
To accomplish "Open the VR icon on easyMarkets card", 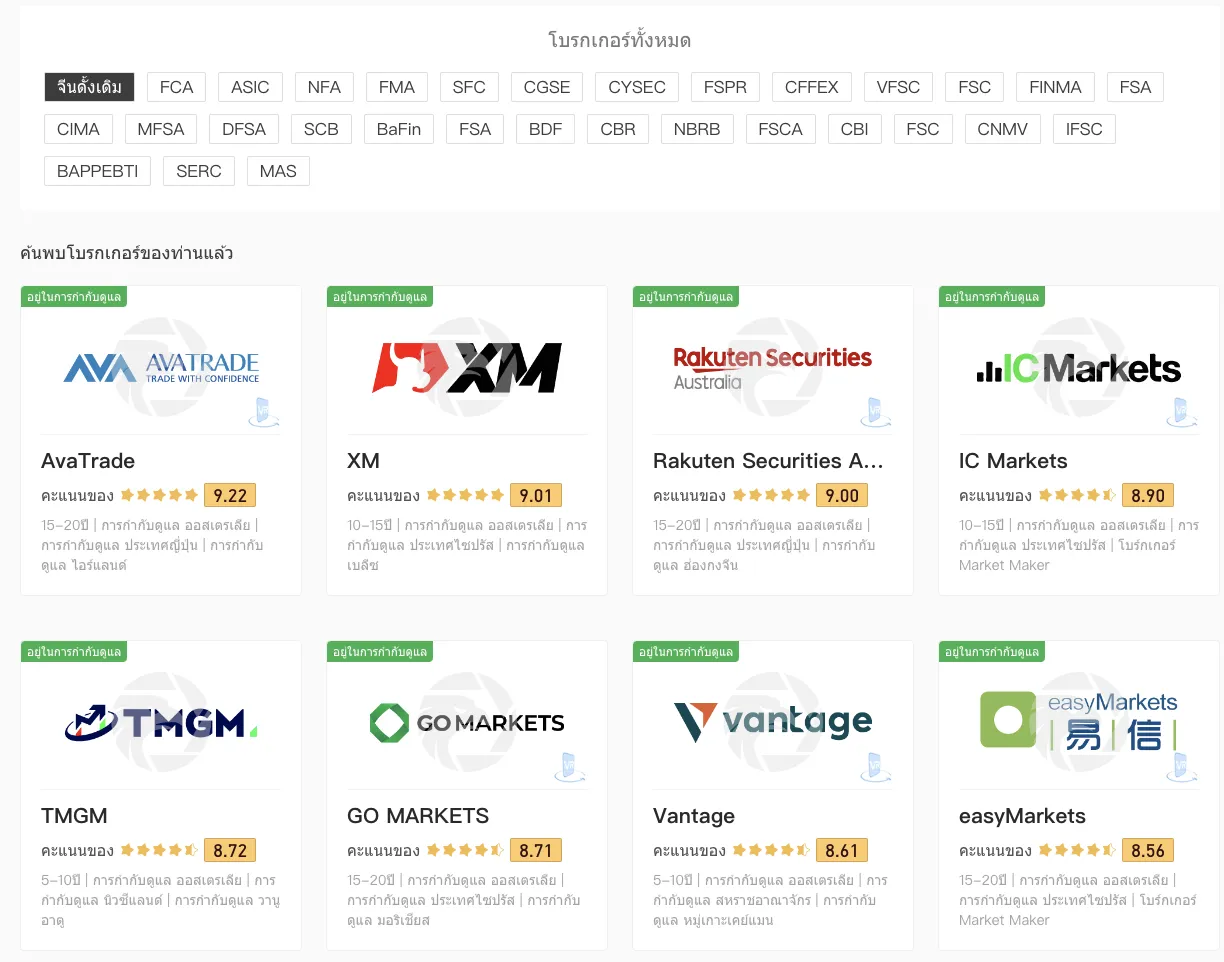I will pyautogui.click(x=1182, y=767).
